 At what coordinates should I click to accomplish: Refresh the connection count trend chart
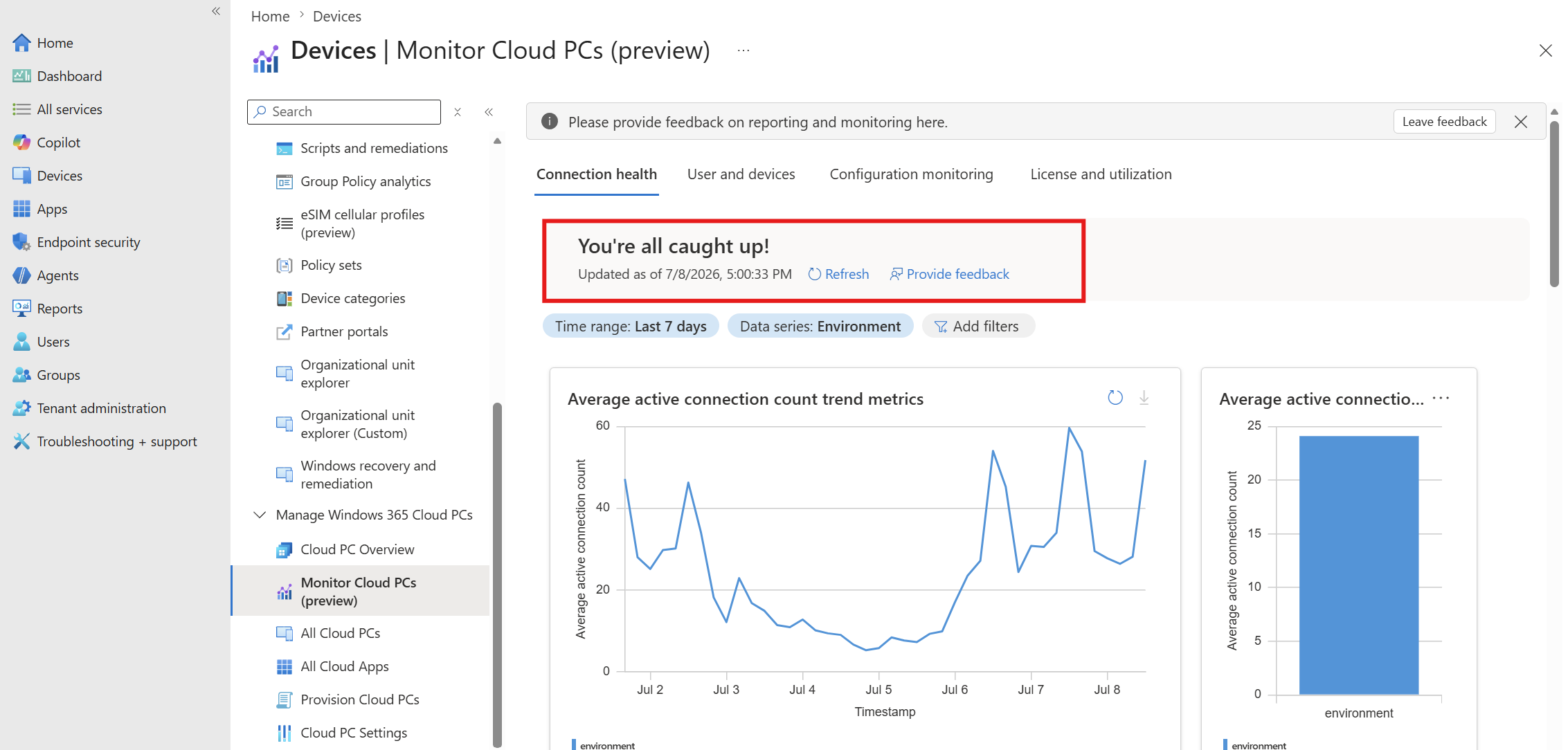1115,398
